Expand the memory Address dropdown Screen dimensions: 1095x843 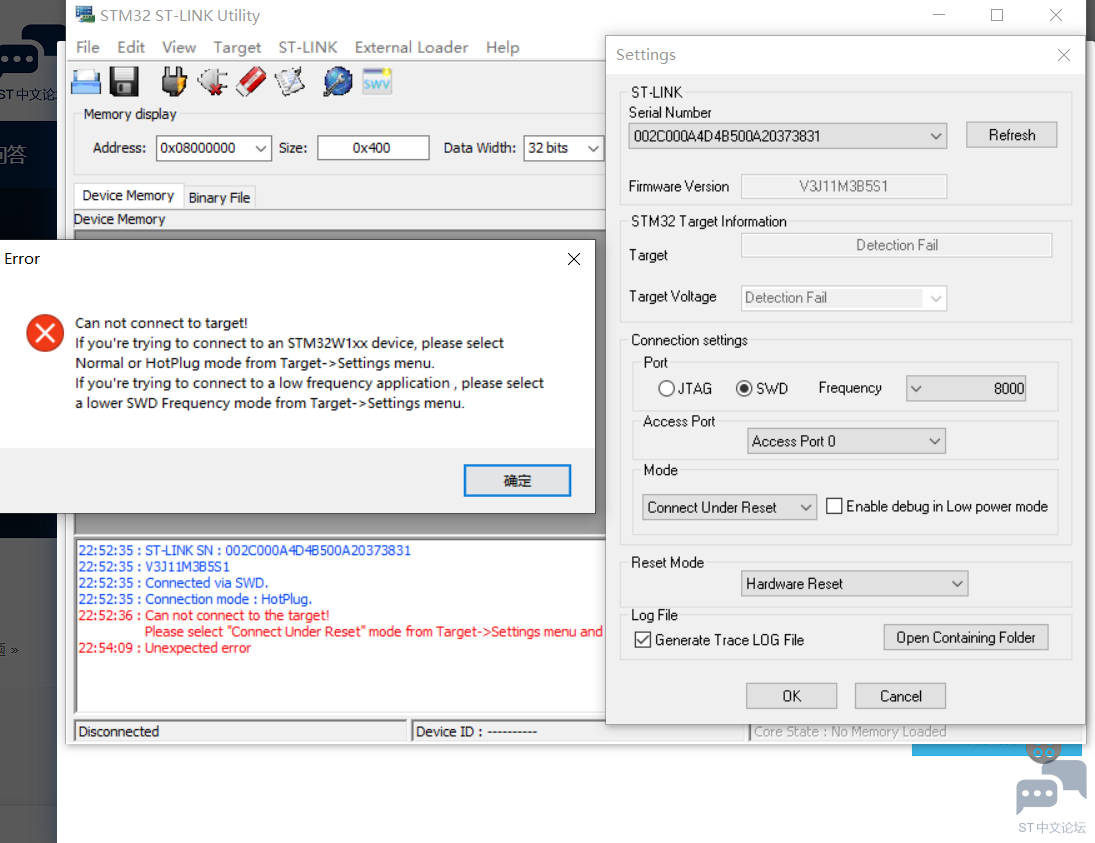(260, 148)
